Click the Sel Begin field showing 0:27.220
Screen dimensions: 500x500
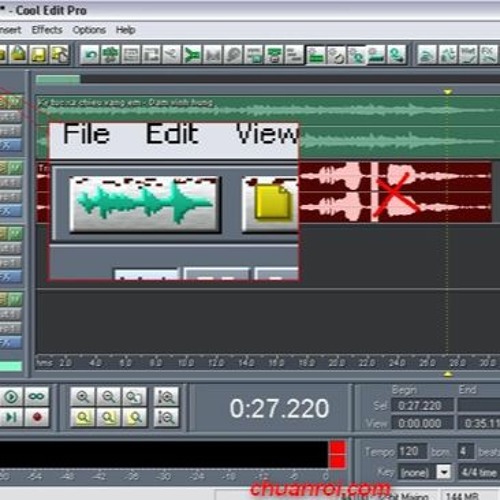tap(422, 406)
